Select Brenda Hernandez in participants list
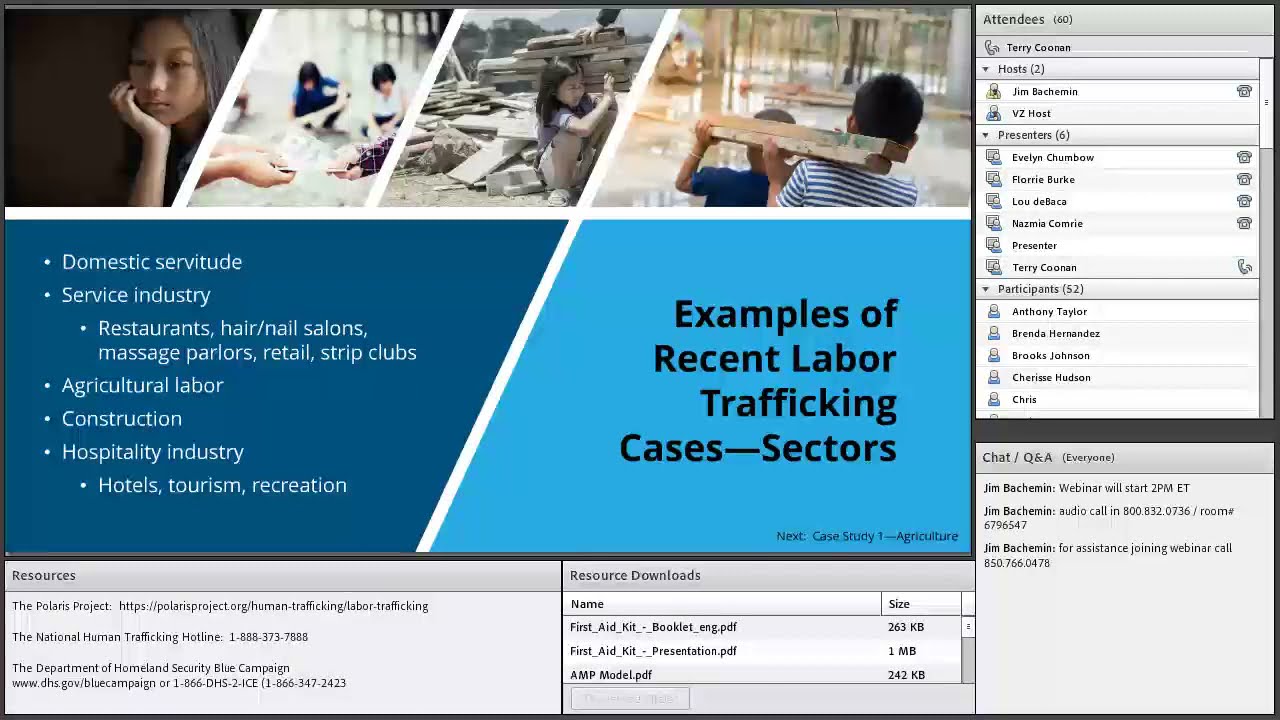The image size is (1280, 720). coord(1055,333)
